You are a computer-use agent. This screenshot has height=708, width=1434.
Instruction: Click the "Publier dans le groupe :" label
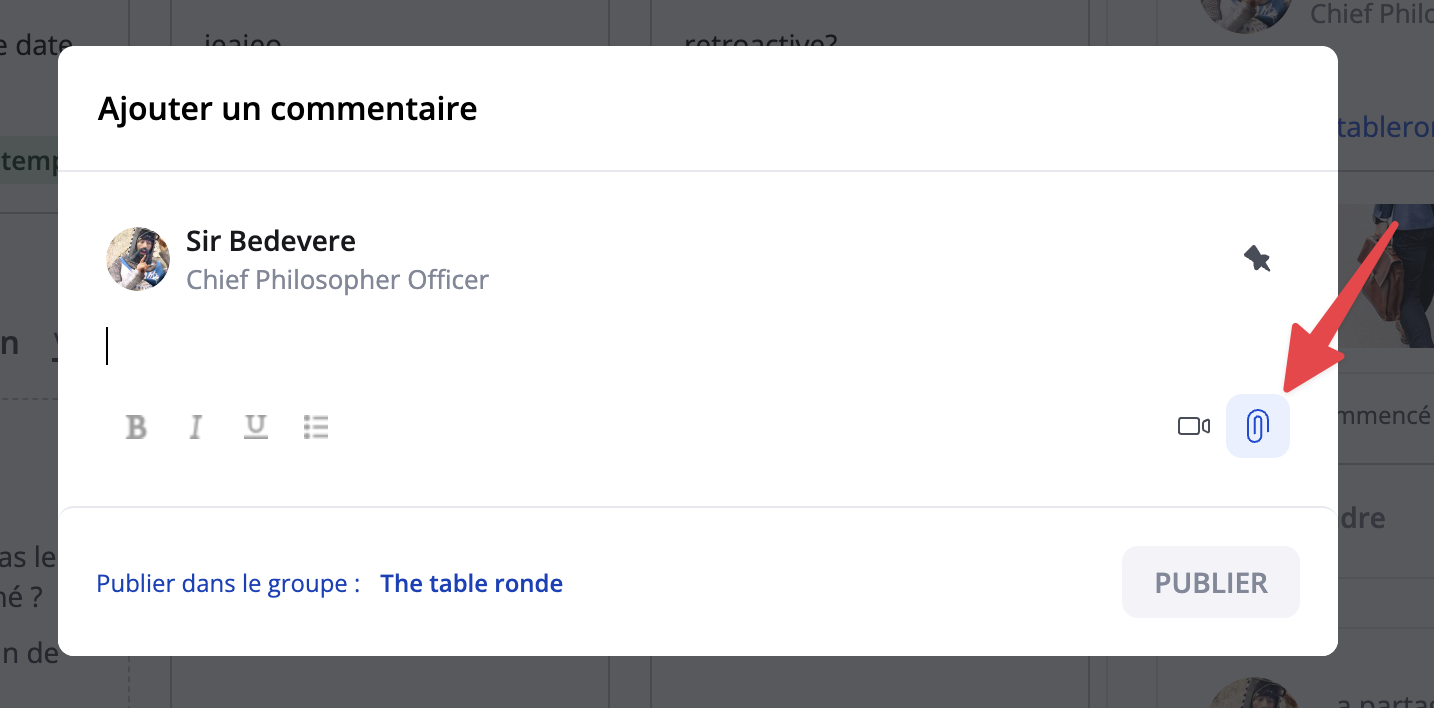(x=228, y=583)
